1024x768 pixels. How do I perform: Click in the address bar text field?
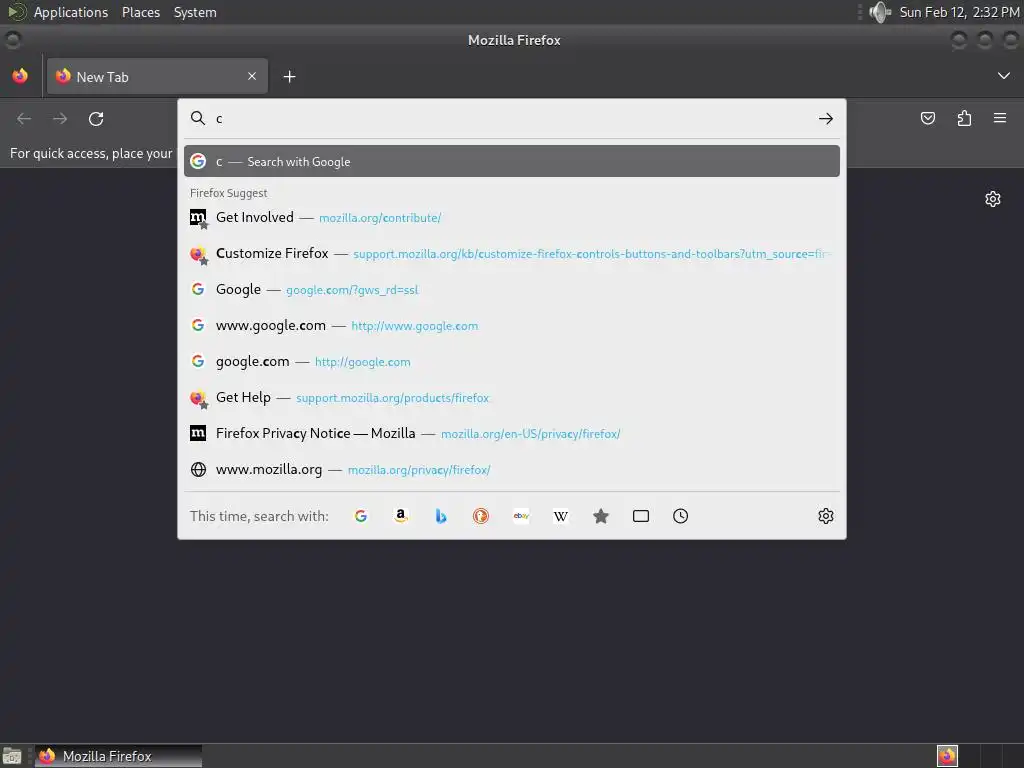tap(512, 118)
